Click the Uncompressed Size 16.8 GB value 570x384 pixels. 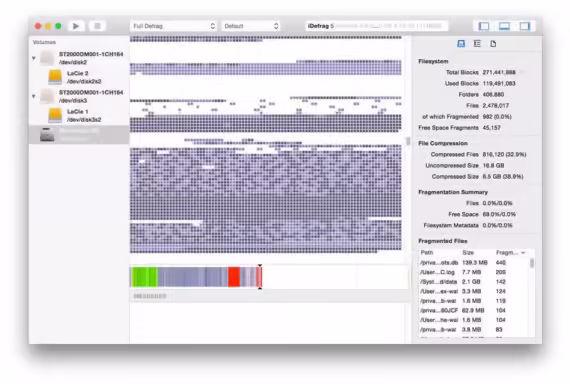[493, 165]
